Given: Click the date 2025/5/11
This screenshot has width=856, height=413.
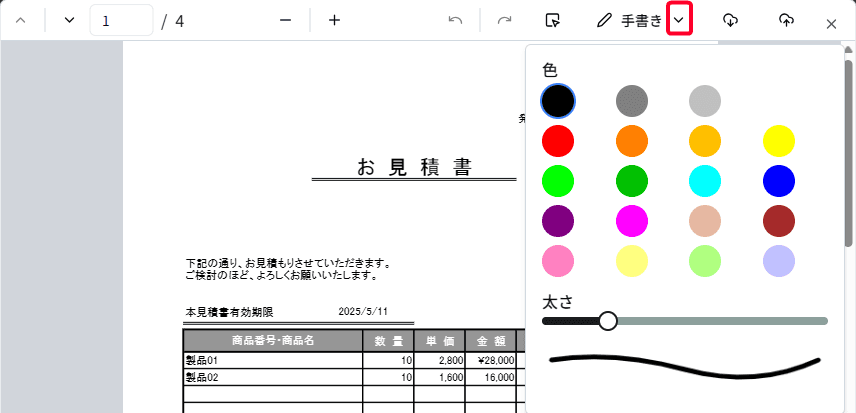Looking at the screenshot, I should pyautogui.click(x=363, y=312).
